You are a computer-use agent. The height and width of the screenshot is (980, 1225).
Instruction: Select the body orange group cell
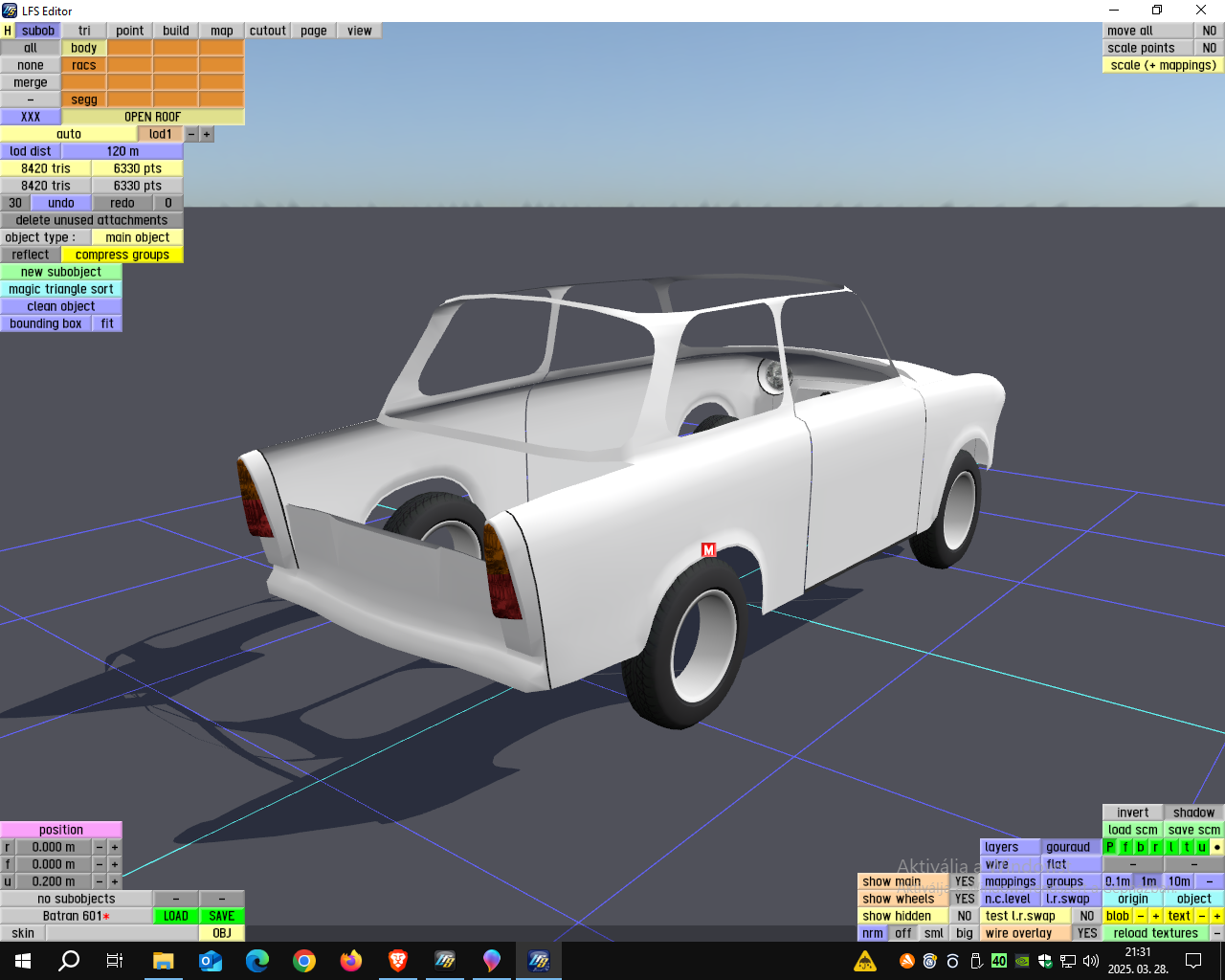click(84, 48)
